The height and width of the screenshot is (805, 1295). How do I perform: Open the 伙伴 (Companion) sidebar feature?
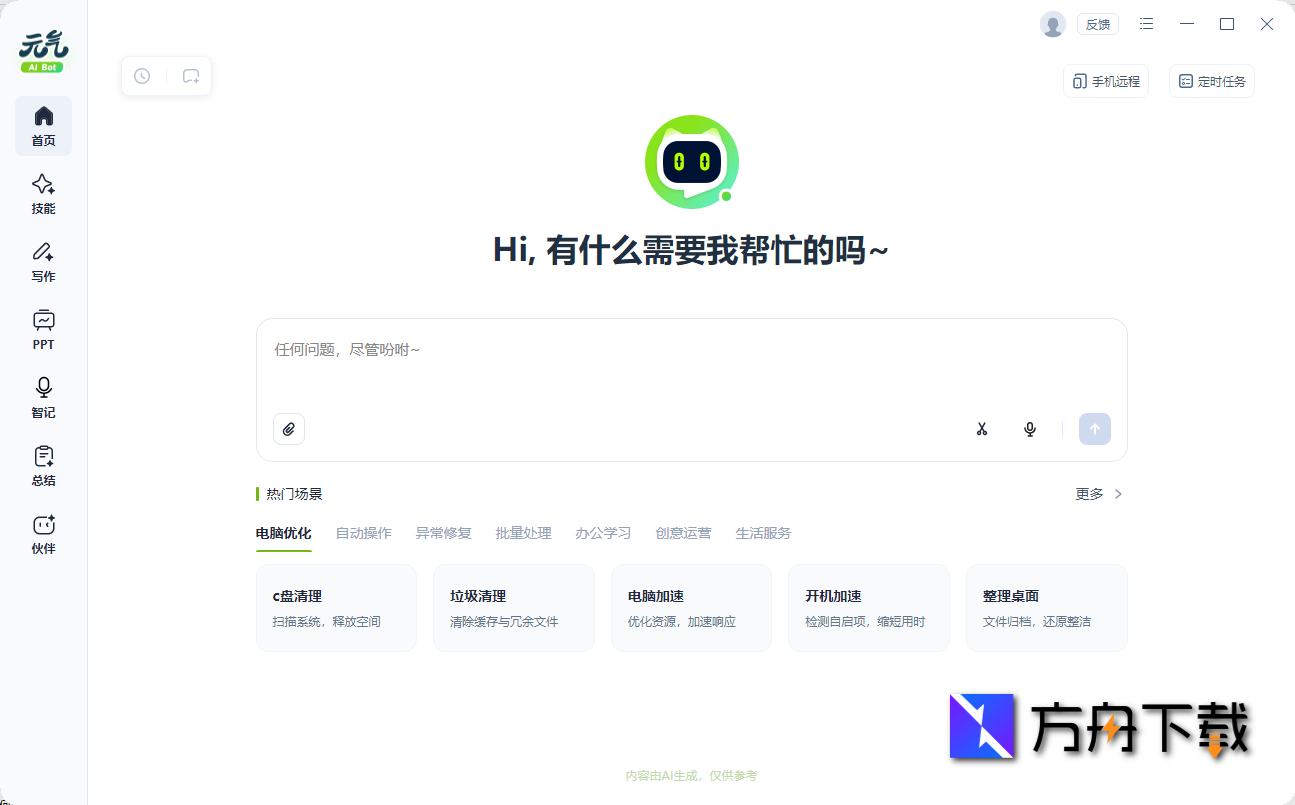point(43,533)
